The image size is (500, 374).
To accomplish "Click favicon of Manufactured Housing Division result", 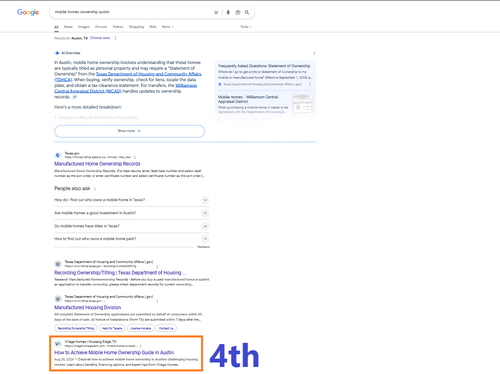I will pyautogui.click(x=58, y=299).
